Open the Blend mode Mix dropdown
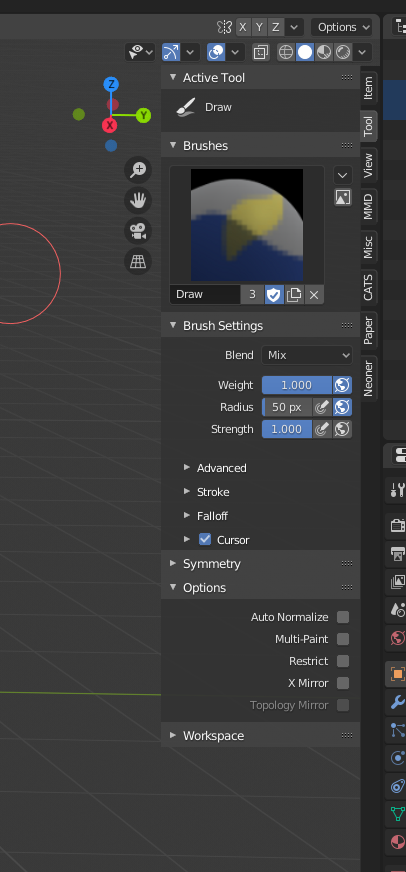This screenshot has width=406, height=872. pos(307,355)
